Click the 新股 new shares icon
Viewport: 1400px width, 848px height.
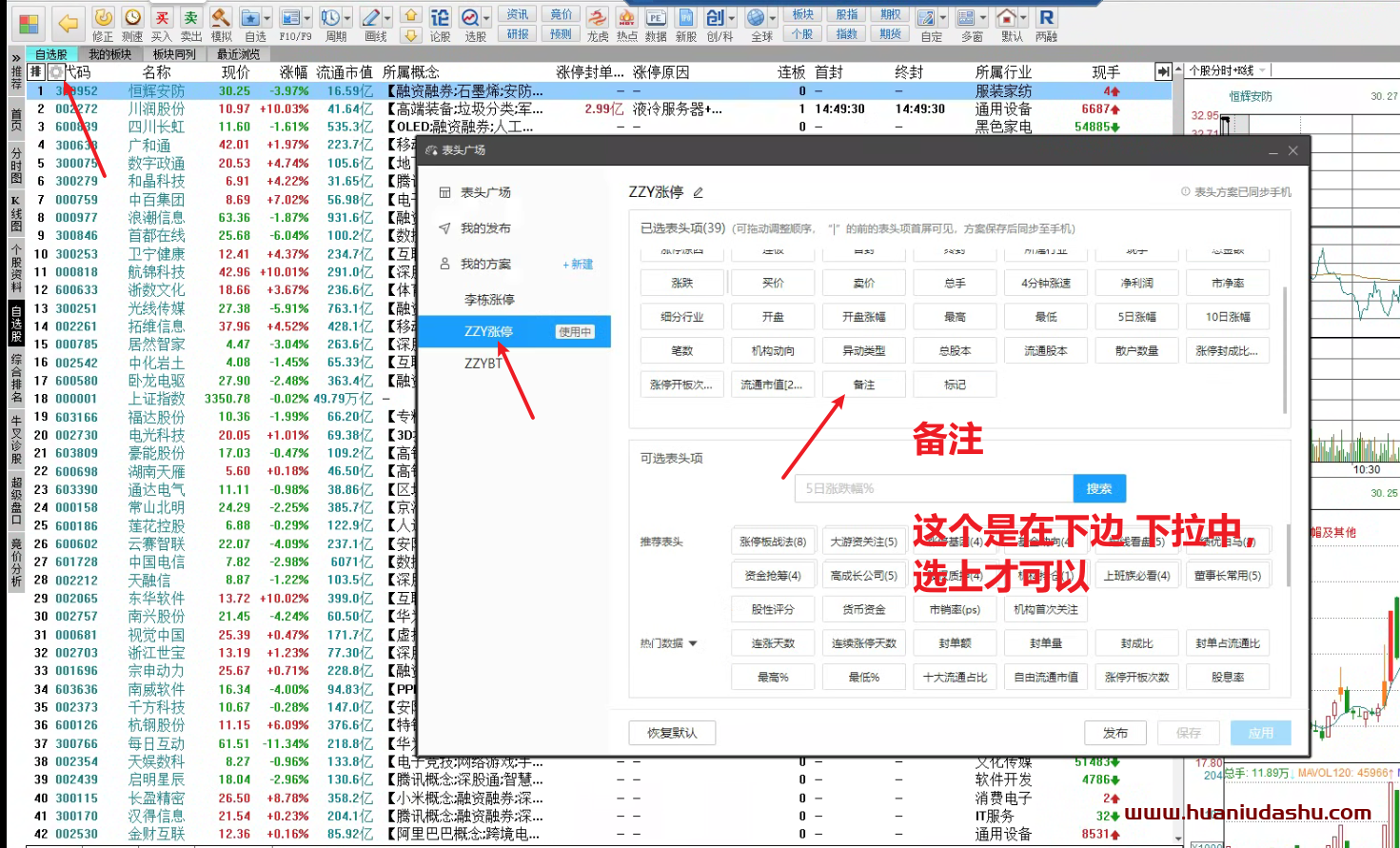pos(687,17)
